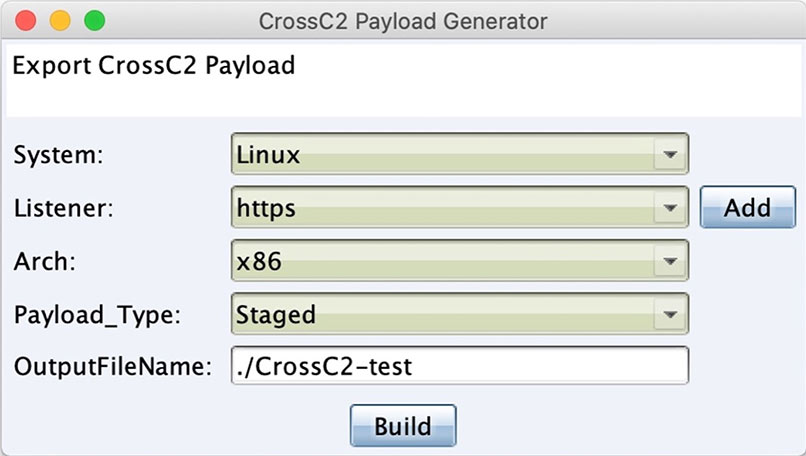Close the CrossC2 Payload Generator window
Image resolution: width=806 pixels, height=456 pixels.
(x=26, y=21)
